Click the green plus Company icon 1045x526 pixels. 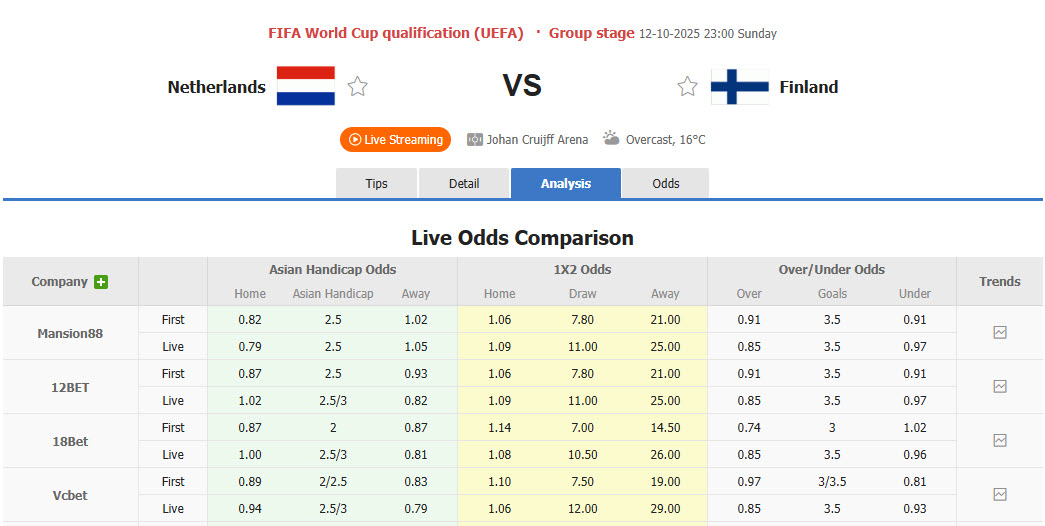coord(101,282)
